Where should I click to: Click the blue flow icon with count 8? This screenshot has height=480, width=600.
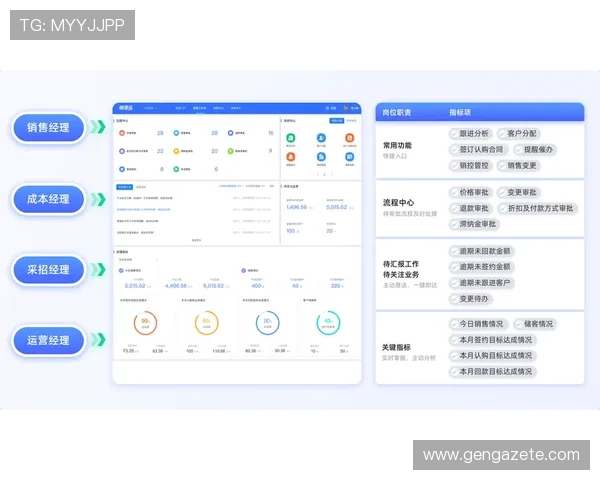[122, 169]
